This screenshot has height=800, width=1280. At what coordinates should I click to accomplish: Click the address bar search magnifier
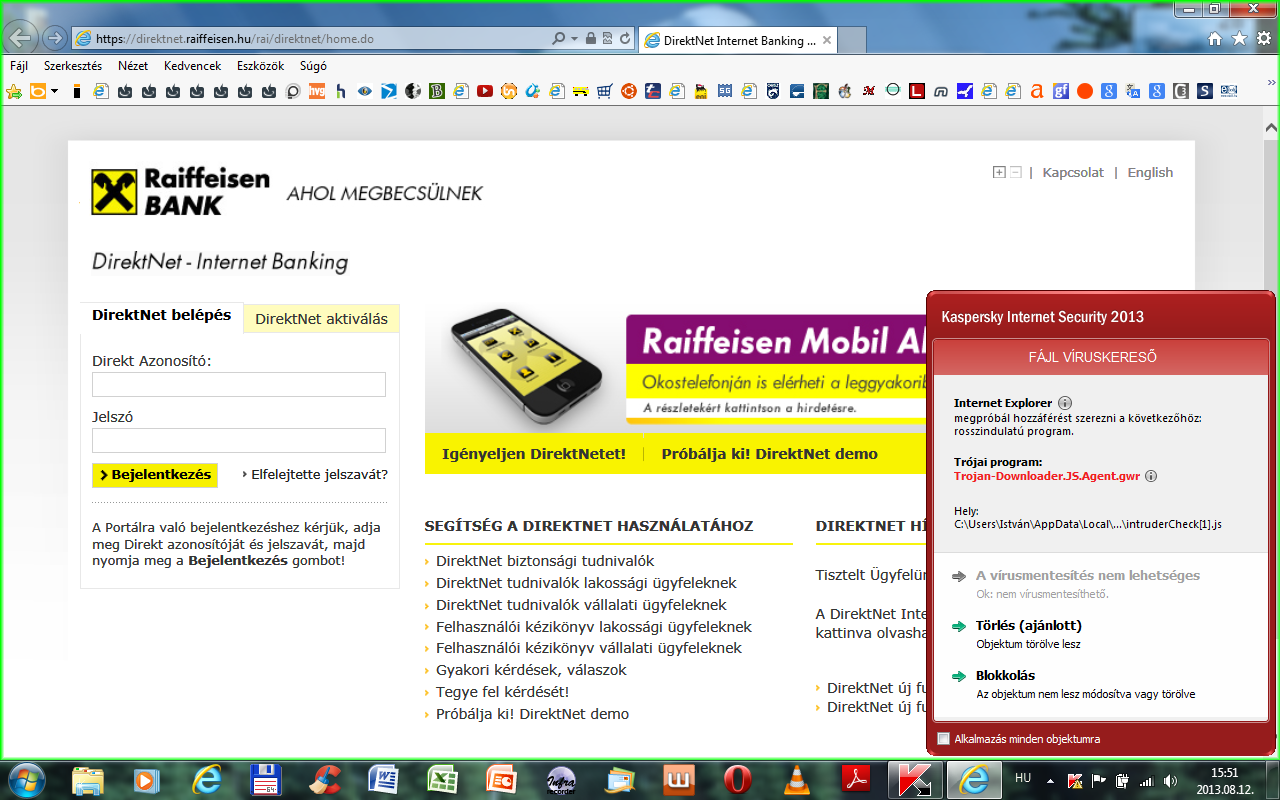(559, 39)
